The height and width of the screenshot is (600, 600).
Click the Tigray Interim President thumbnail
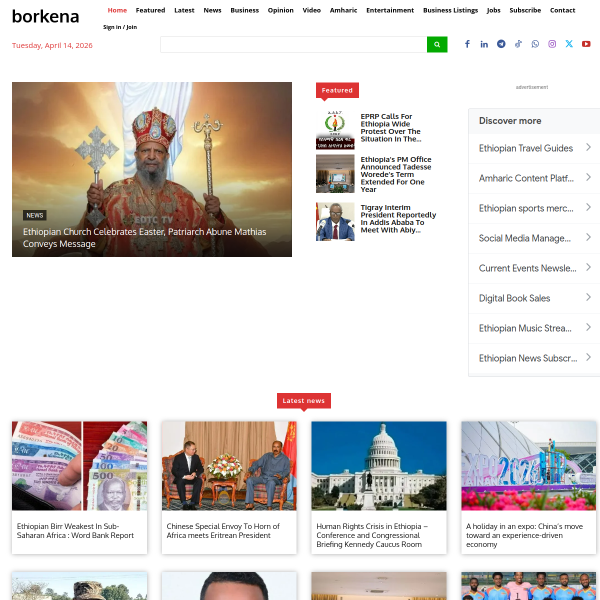point(335,222)
